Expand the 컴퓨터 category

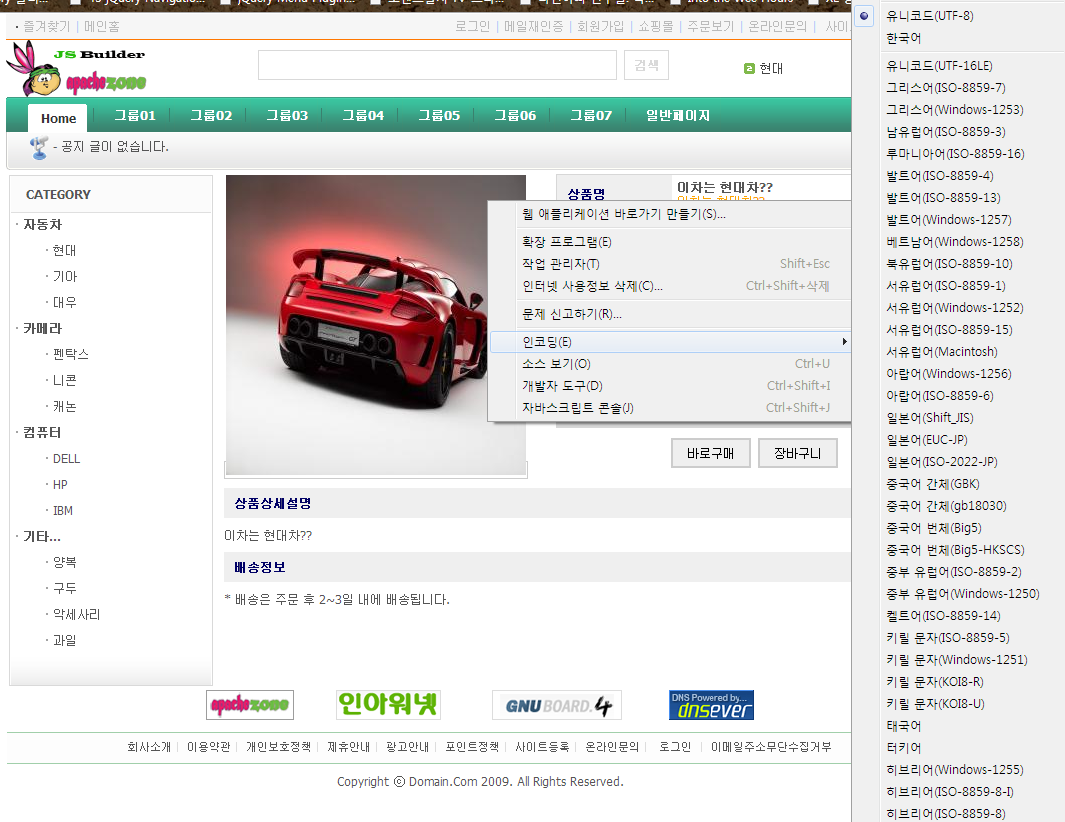(43, 433)
